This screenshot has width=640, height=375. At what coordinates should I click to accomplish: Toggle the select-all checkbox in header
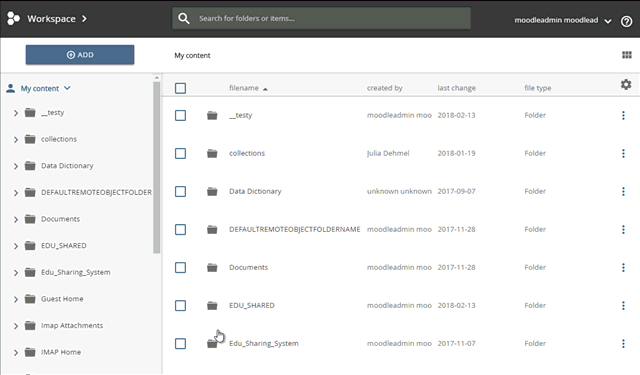[x=180, y=88]
